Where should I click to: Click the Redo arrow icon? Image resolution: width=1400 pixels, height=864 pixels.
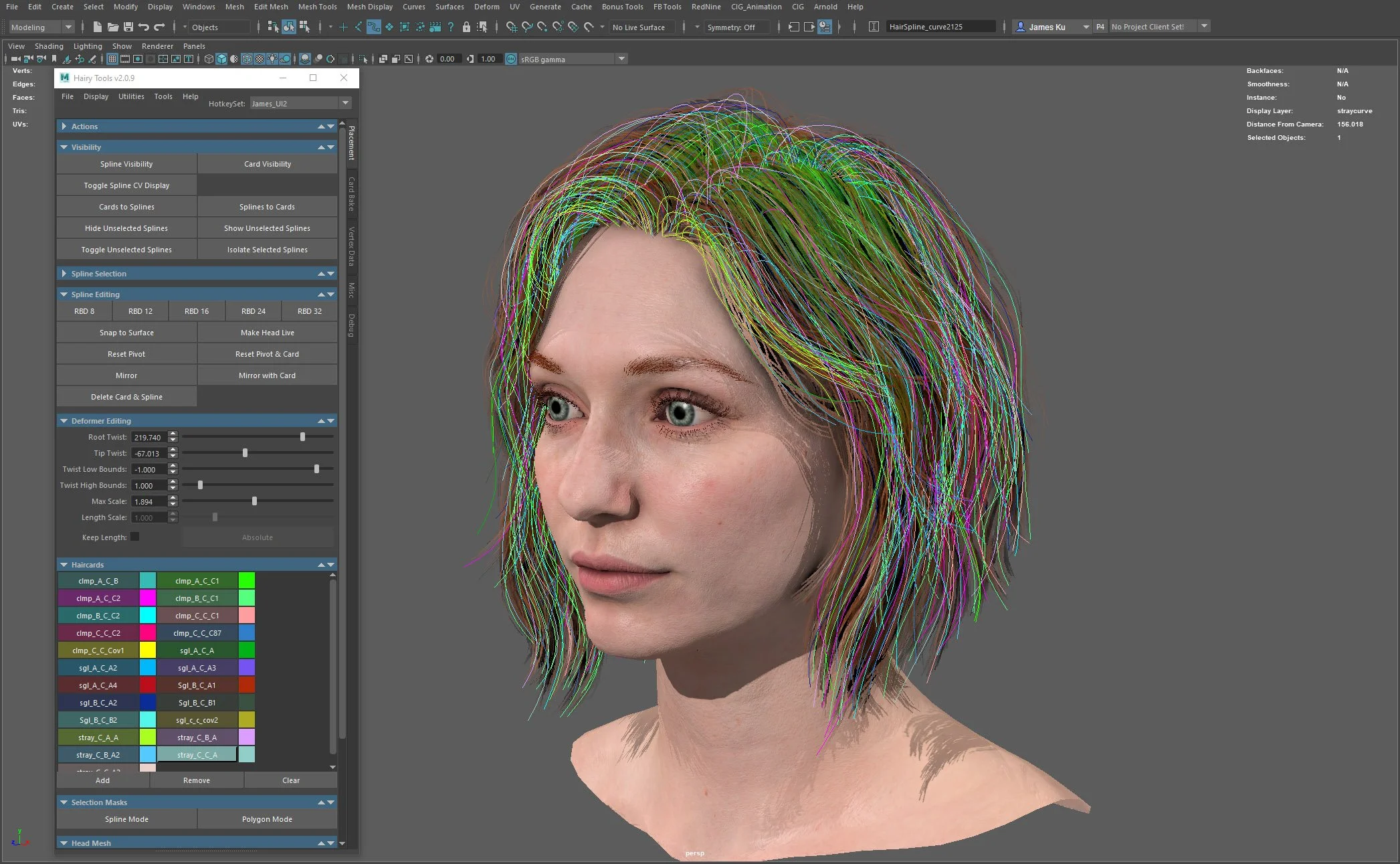coord(159,27)
